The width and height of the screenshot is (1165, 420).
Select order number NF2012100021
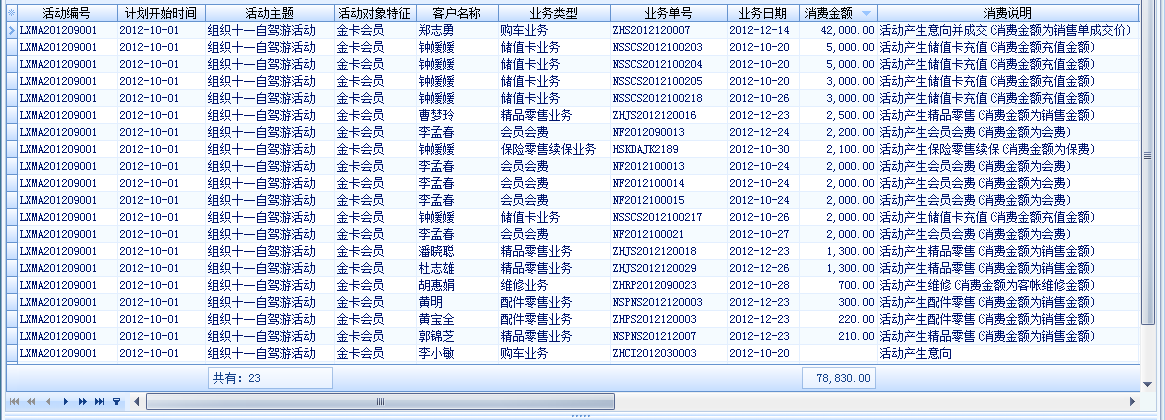pos(669,234)
